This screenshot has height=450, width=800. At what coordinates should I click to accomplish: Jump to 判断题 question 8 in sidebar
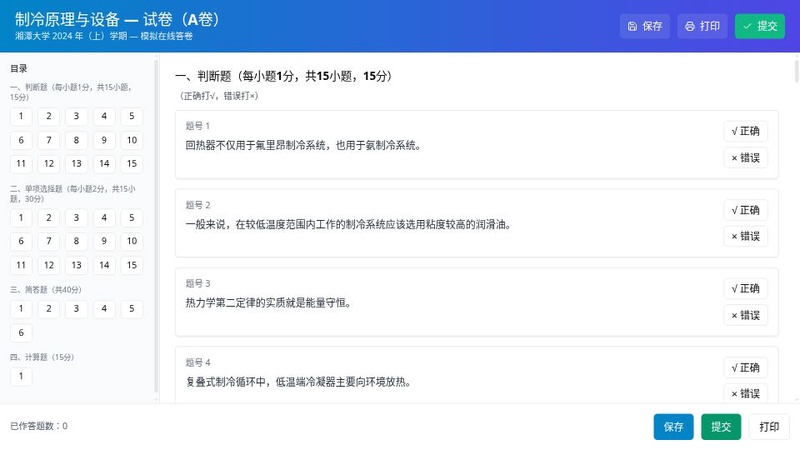click(76, 140)
